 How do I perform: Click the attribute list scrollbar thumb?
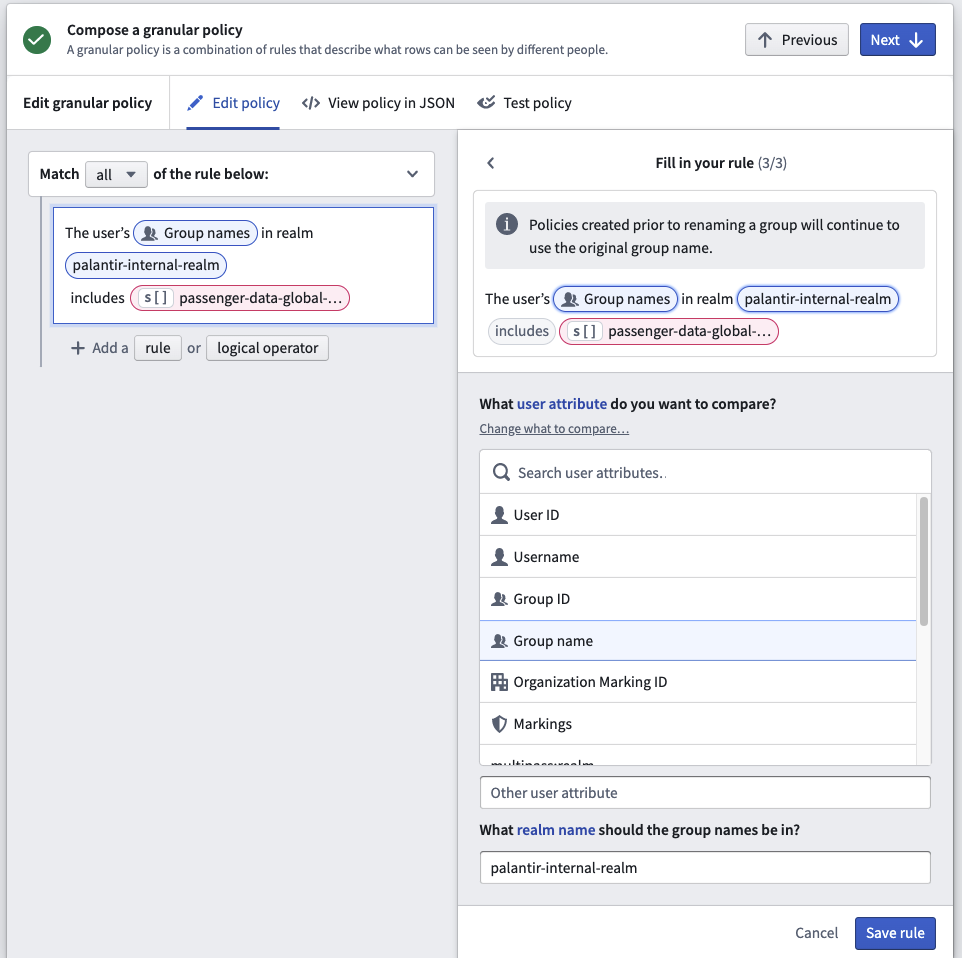click(923, 561)
